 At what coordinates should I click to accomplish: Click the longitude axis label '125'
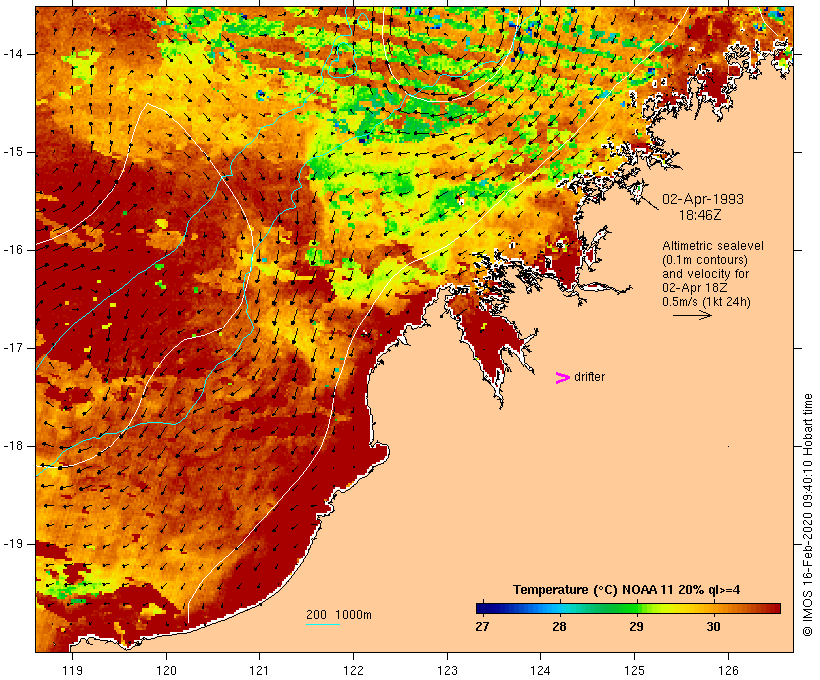pyautogui.click(x=635, y=670)
